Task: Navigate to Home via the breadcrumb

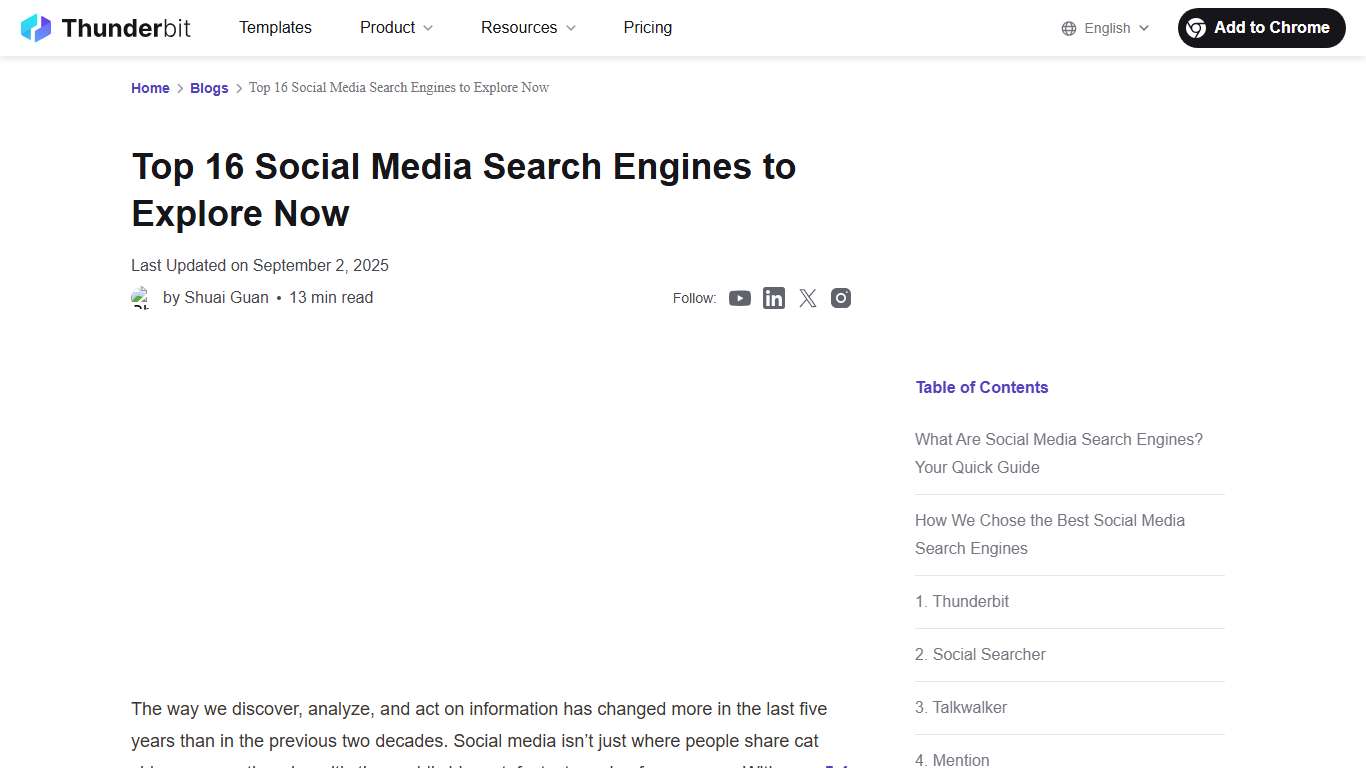Action: (x=150, y=88)
